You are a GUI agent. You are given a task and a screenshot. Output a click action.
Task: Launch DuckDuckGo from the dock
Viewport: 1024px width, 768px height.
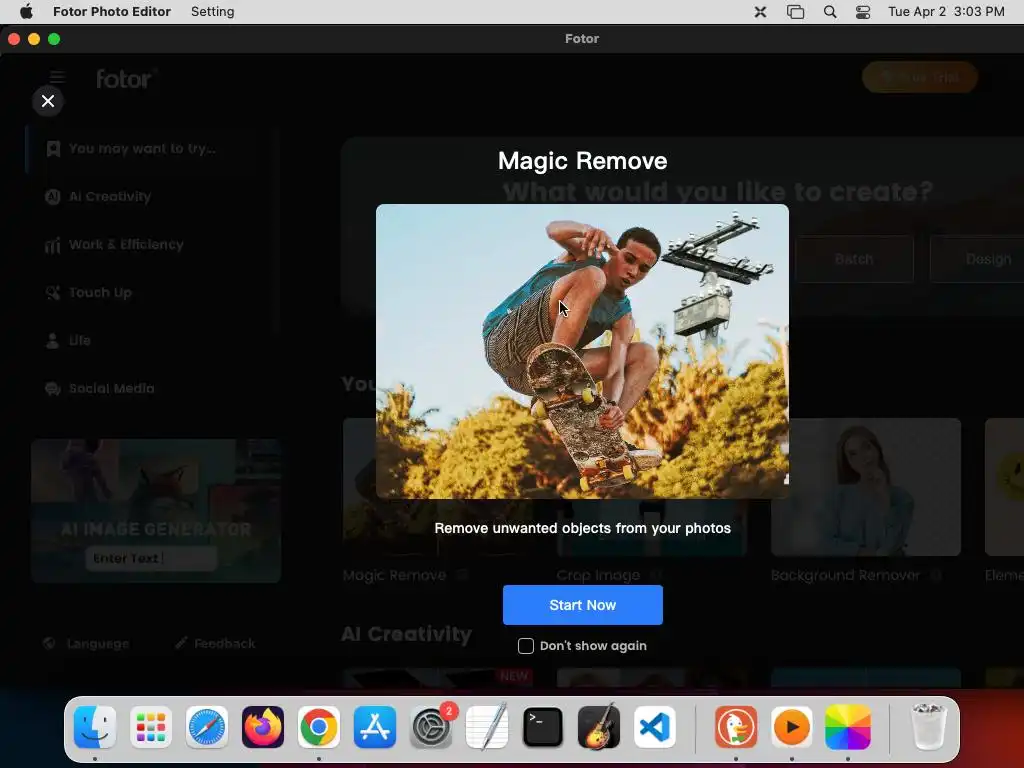click(x=736, y=727)
